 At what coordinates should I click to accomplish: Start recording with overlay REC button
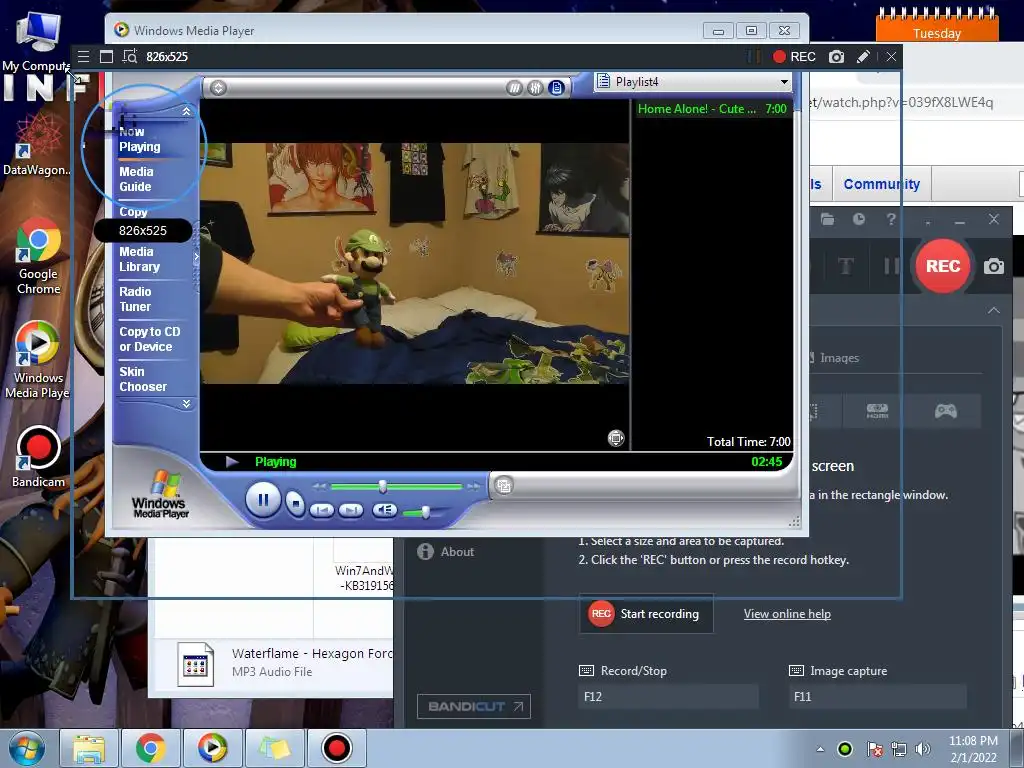pos(794,57)
